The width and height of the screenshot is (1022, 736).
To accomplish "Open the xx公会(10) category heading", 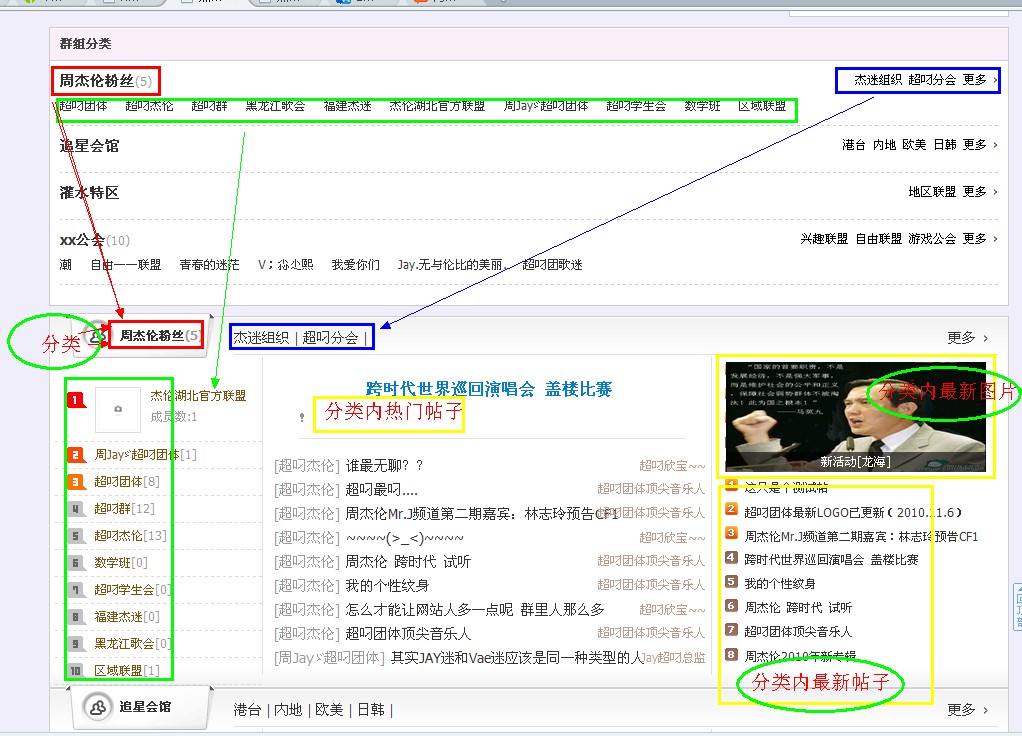I will point(95,240).
